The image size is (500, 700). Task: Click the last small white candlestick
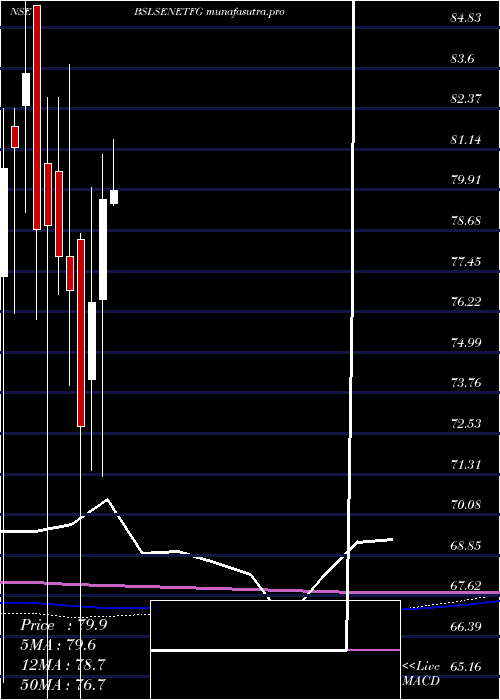114,197
